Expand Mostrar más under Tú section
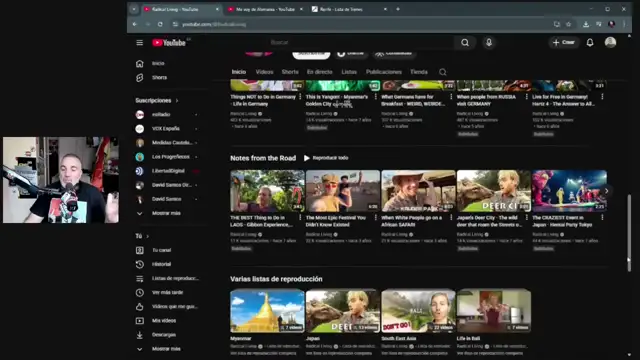 (x=167, y=349)
